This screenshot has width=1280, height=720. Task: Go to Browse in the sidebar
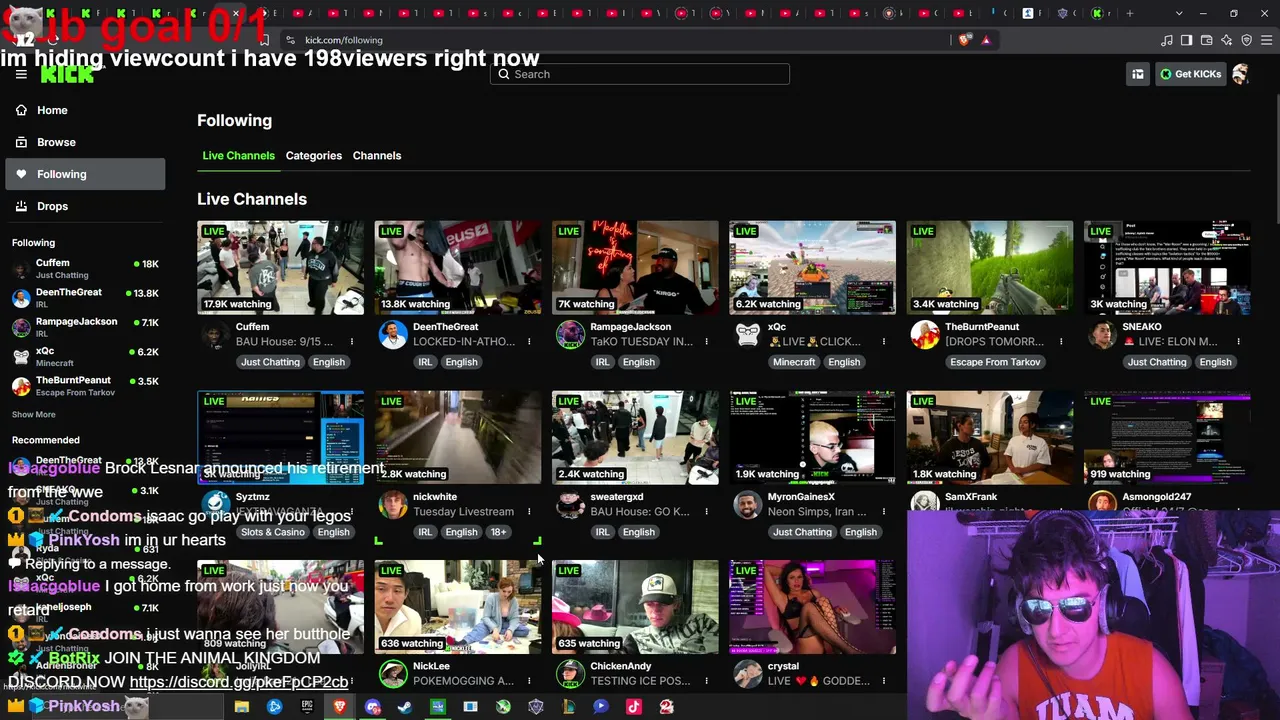click(x=85, y=142)
